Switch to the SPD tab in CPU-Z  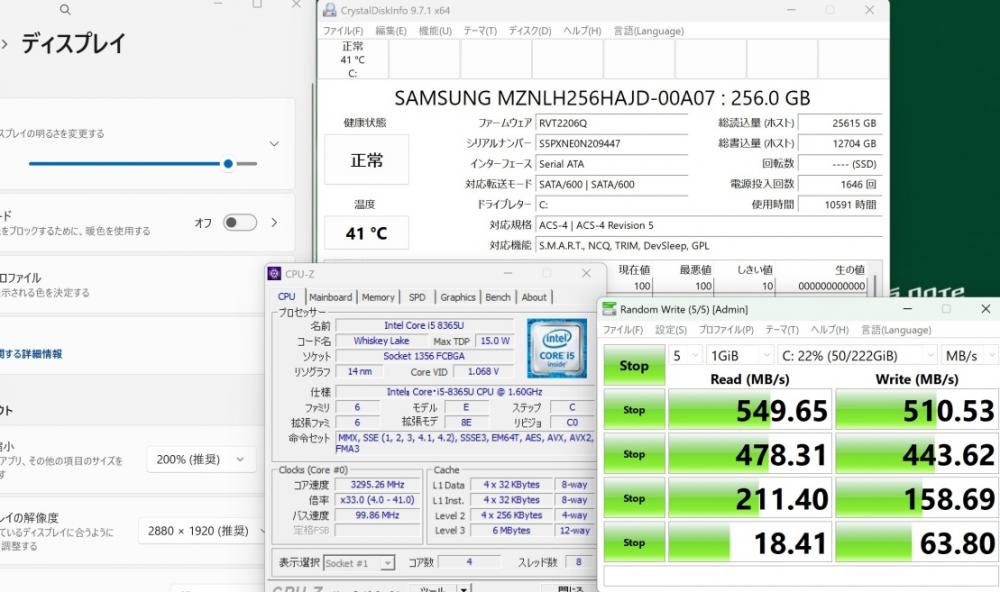click(x=416, y=297)
